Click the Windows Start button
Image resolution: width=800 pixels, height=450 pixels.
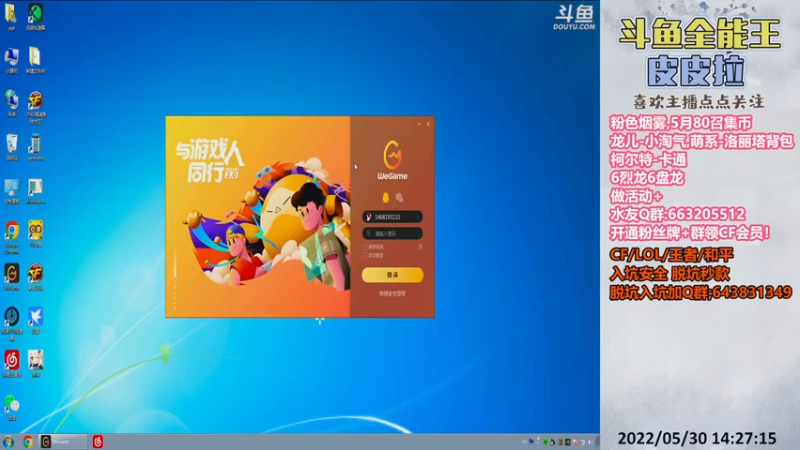click(9, 441)
